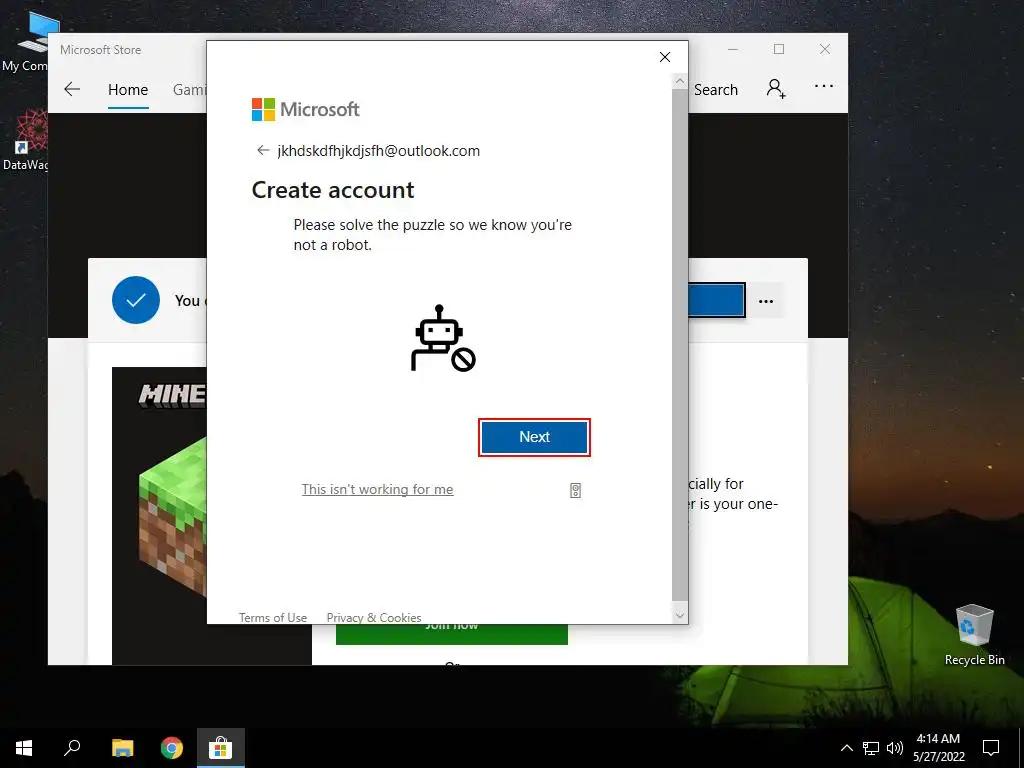Select the Recycle Bin desktop icon
1024x768 pixels.
(974, 634)
